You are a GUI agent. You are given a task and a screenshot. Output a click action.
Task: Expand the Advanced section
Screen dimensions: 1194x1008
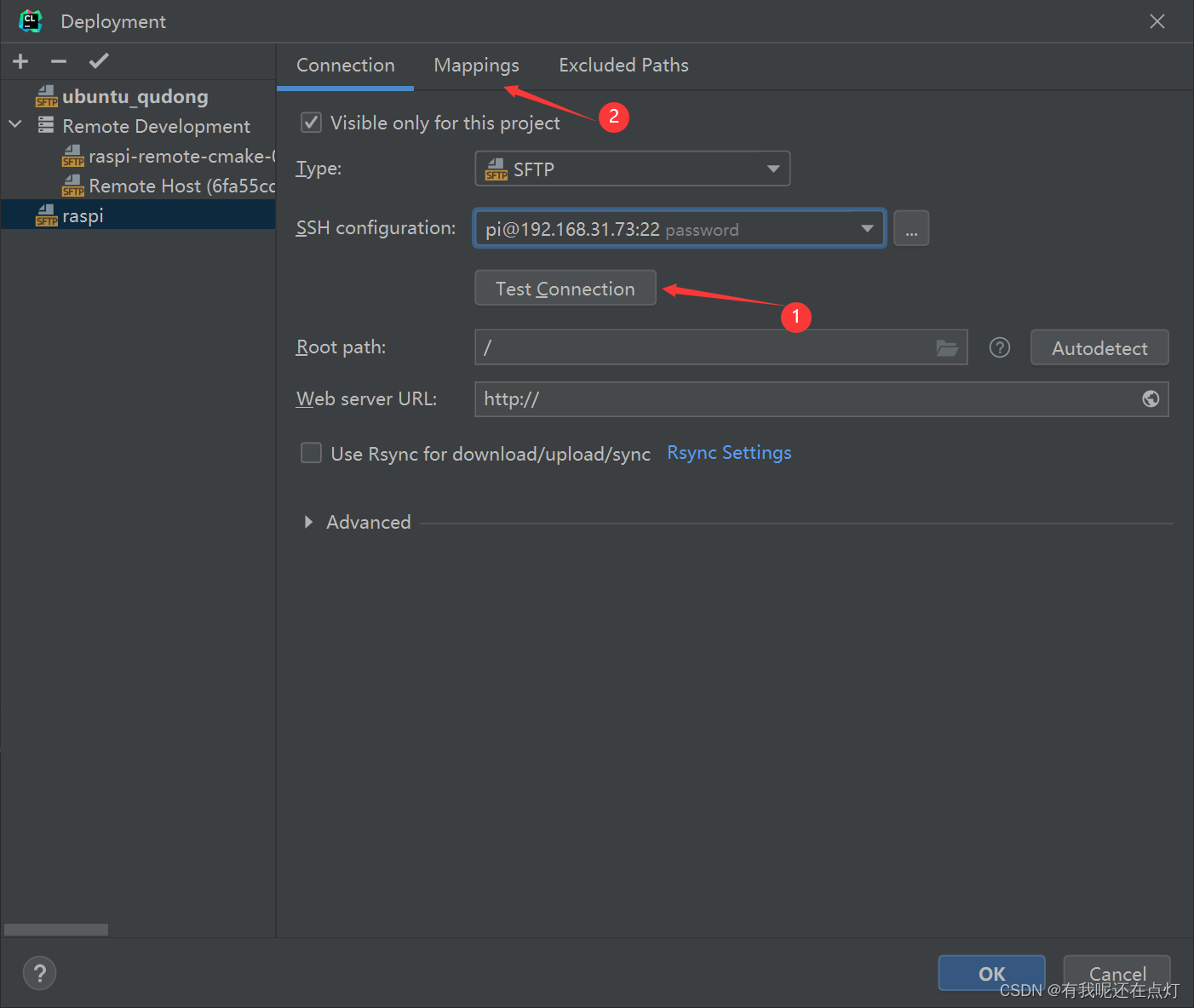pos(308,522)
